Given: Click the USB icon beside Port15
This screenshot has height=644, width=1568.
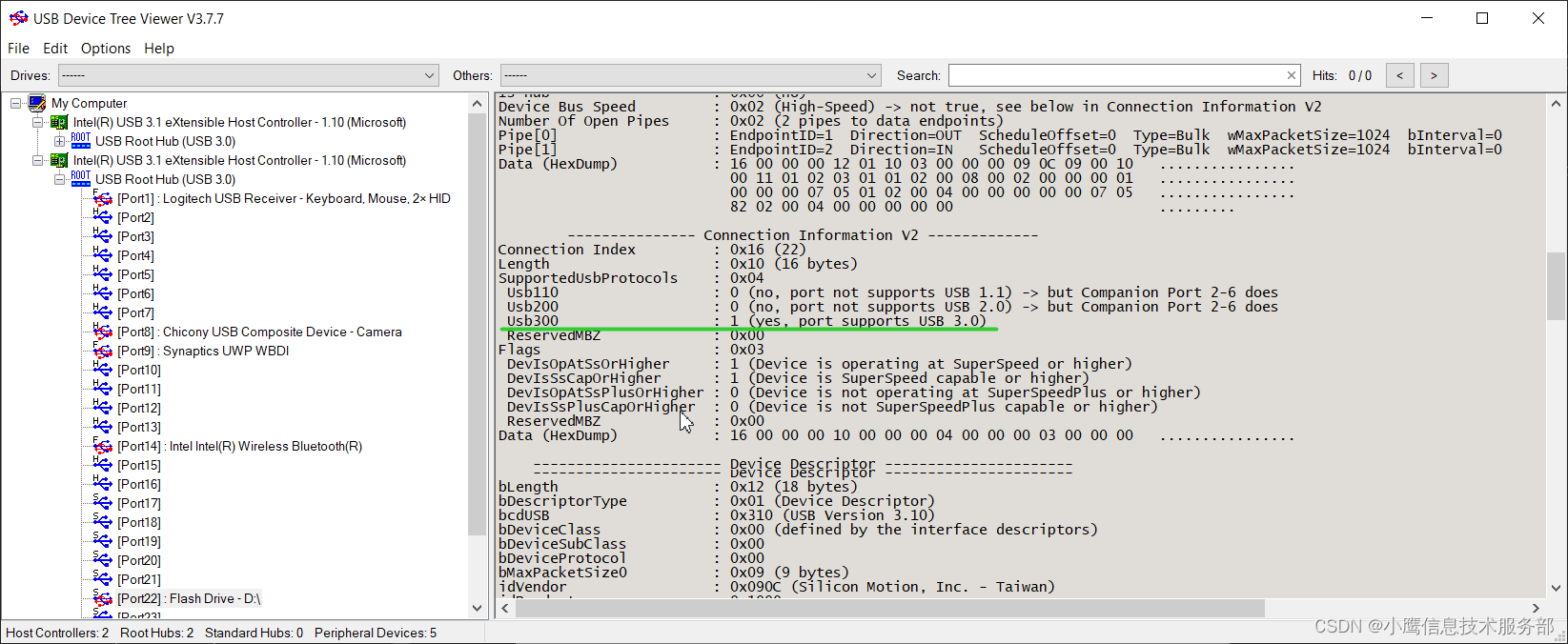Looking at the screenshot, I should [103, 465].
